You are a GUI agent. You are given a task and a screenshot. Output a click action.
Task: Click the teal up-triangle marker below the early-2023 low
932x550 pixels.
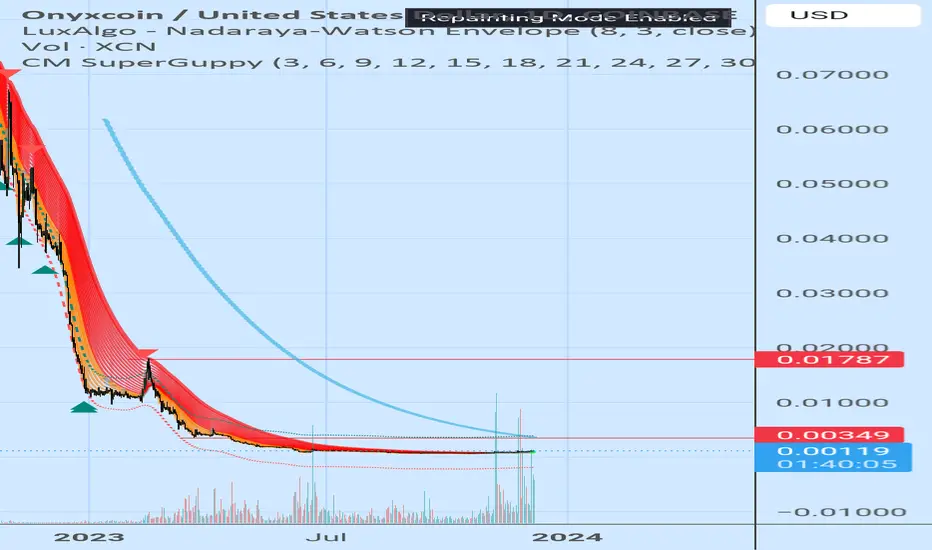click(84, 407)
